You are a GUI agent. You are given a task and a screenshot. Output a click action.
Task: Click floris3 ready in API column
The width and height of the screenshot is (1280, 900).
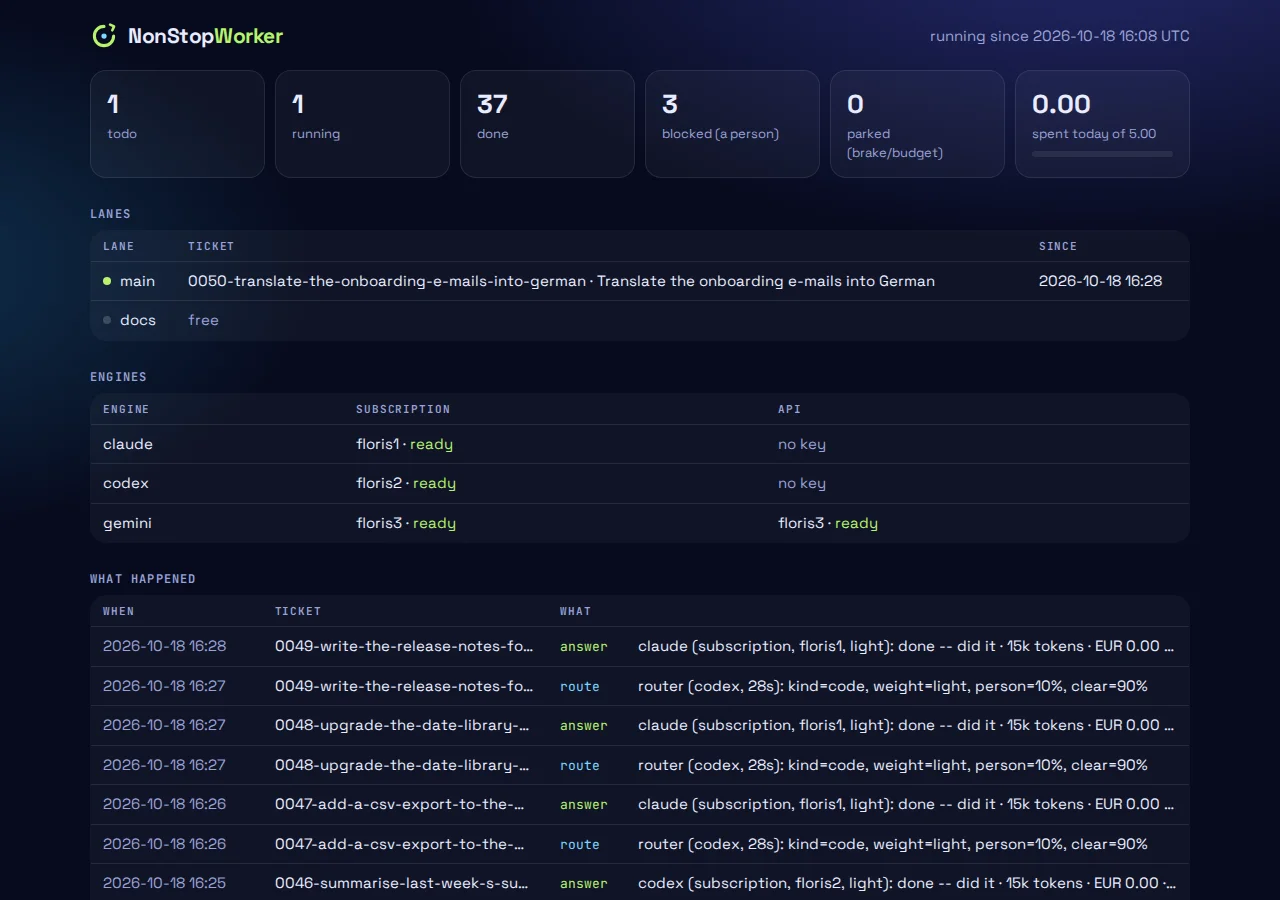coord(828,523)
